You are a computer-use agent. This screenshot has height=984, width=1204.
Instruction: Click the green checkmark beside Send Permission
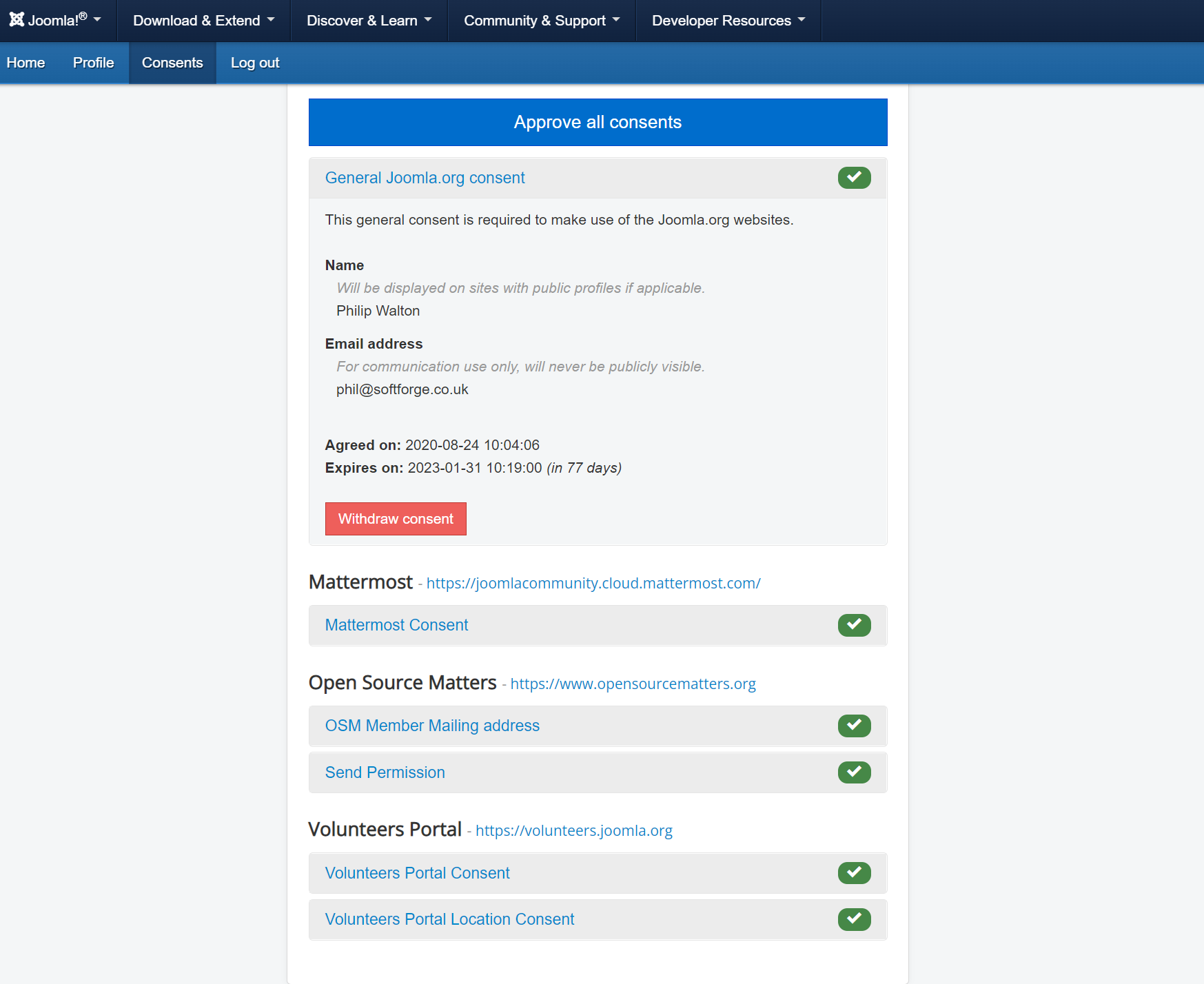tap(854, 772)
